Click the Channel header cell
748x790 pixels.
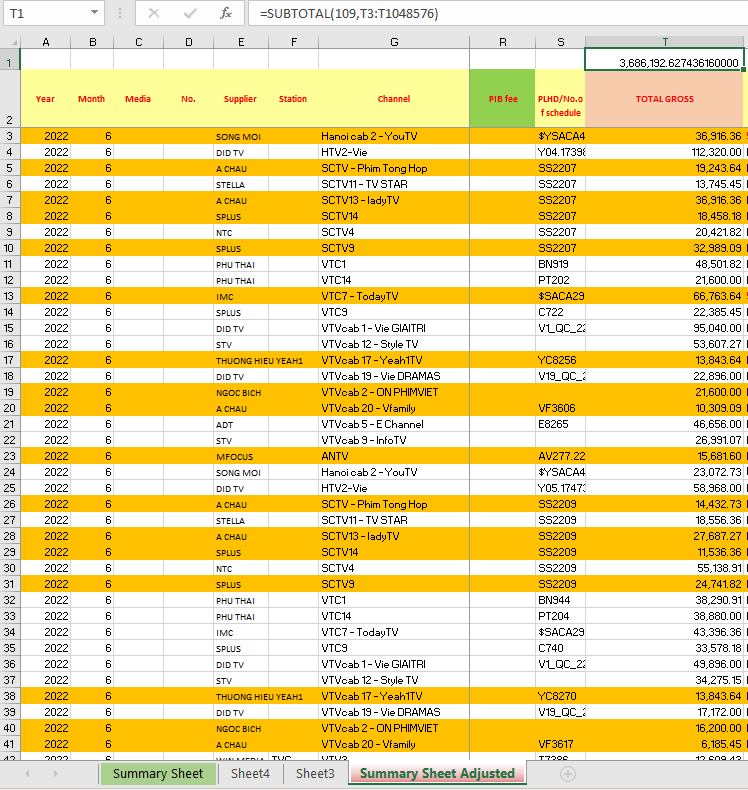click(x=394, y=98)
